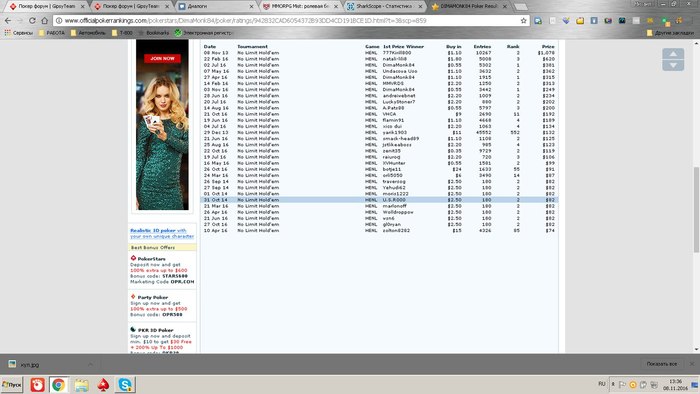Switch to the SharkScope Статистика tab
This screenshot has height=394, width=700.
coord(384,6)
